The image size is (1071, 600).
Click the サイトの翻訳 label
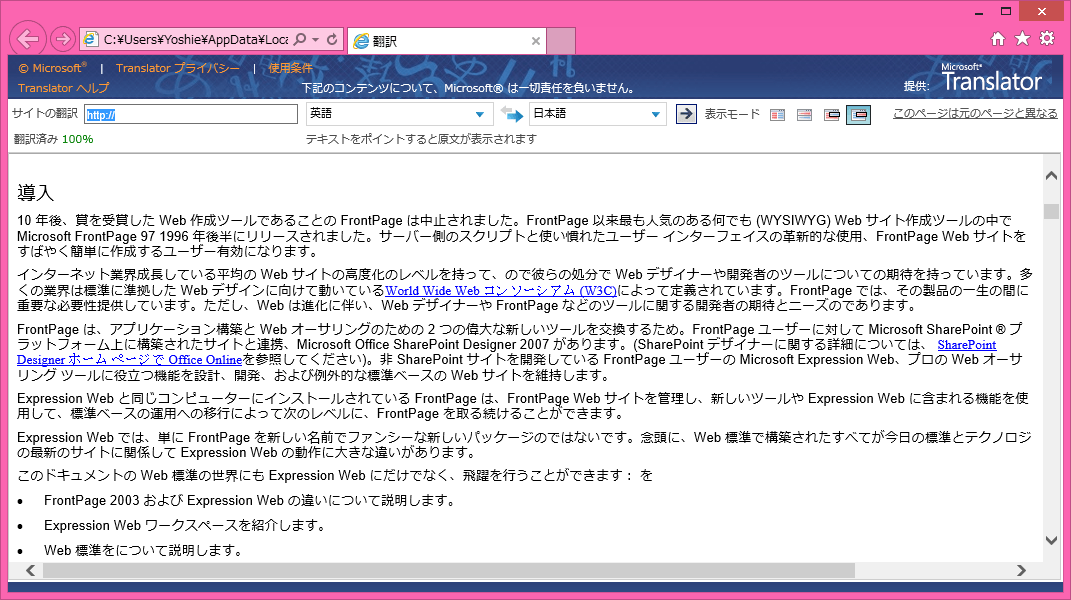pos(45,113)
